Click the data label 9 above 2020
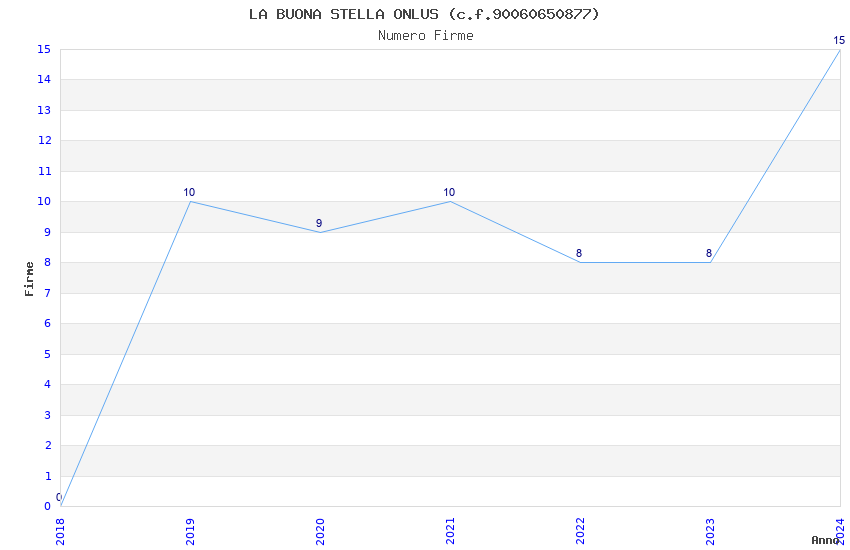Image resolution: width=850 pixels, height=550 pixels. coord(319,223)
